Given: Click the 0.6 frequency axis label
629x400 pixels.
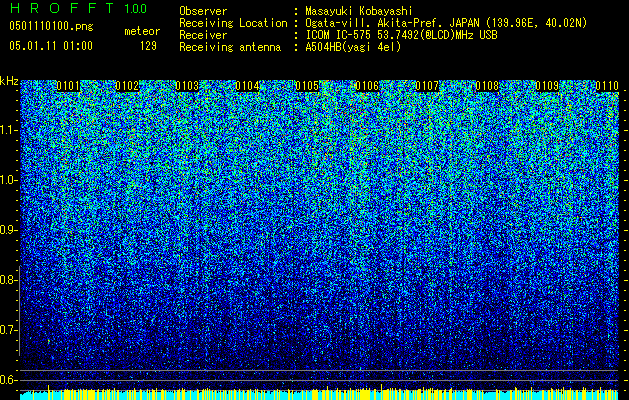Looking at the screenshot, I should tap(9, 380).
